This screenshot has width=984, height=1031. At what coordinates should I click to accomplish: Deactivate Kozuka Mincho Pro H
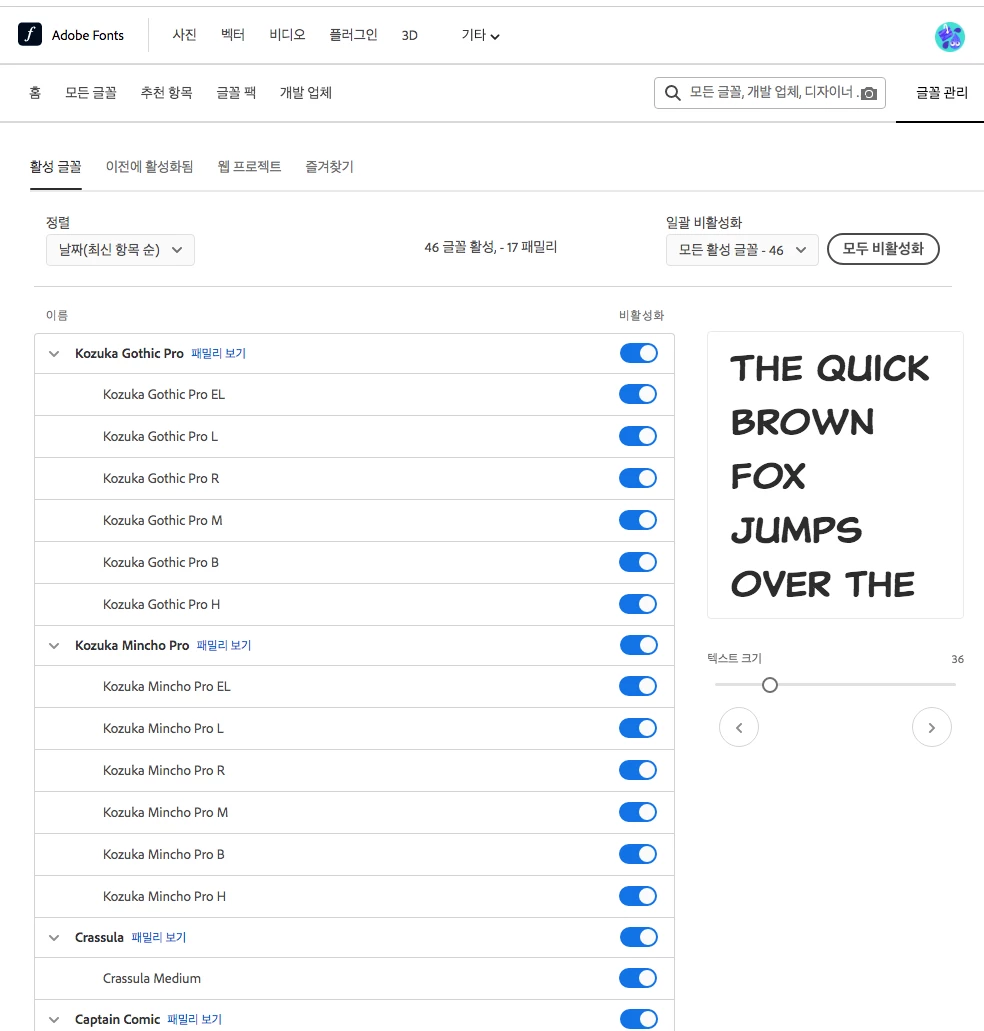pyautogui.click(x=638, y=896)
